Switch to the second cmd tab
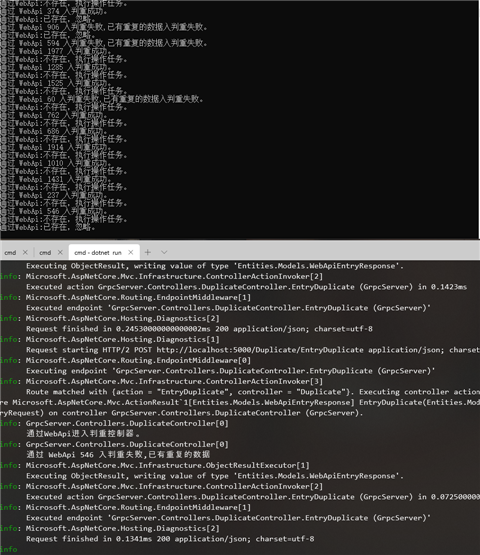The image size is (480, 555). point(45,252)
